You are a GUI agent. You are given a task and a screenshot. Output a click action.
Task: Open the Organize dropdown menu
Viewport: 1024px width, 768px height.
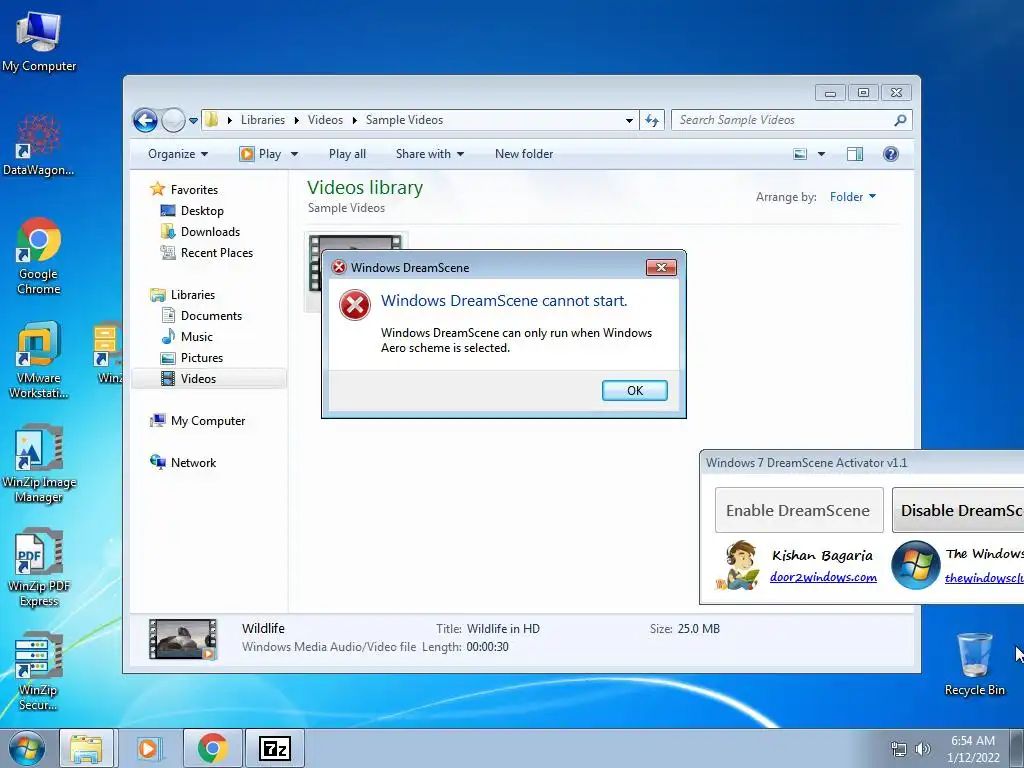[x=178, y=154]
